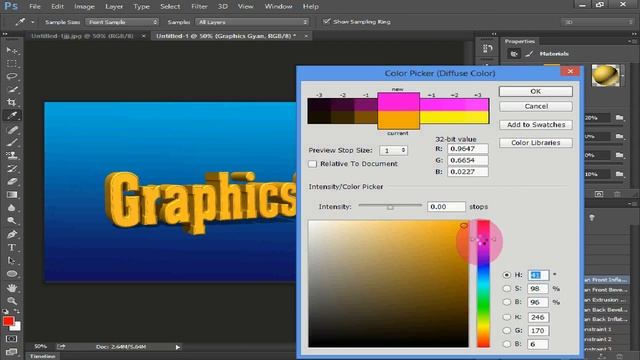Image resolution: width=640 pixels, height=360 pixels.
Task: Select the Gradient tool
Action: click(x=11, y=195)
